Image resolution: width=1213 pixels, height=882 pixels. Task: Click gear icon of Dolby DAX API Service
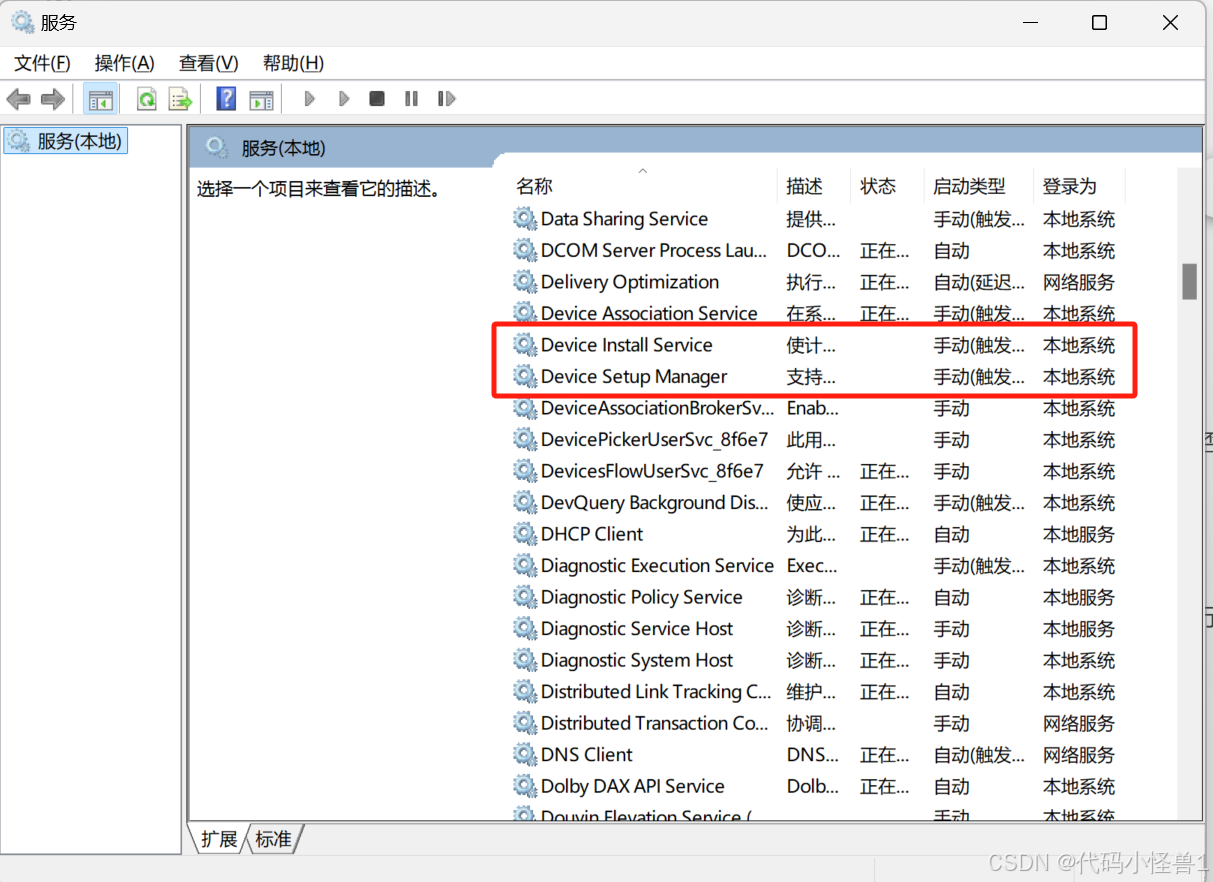[525, 786]
